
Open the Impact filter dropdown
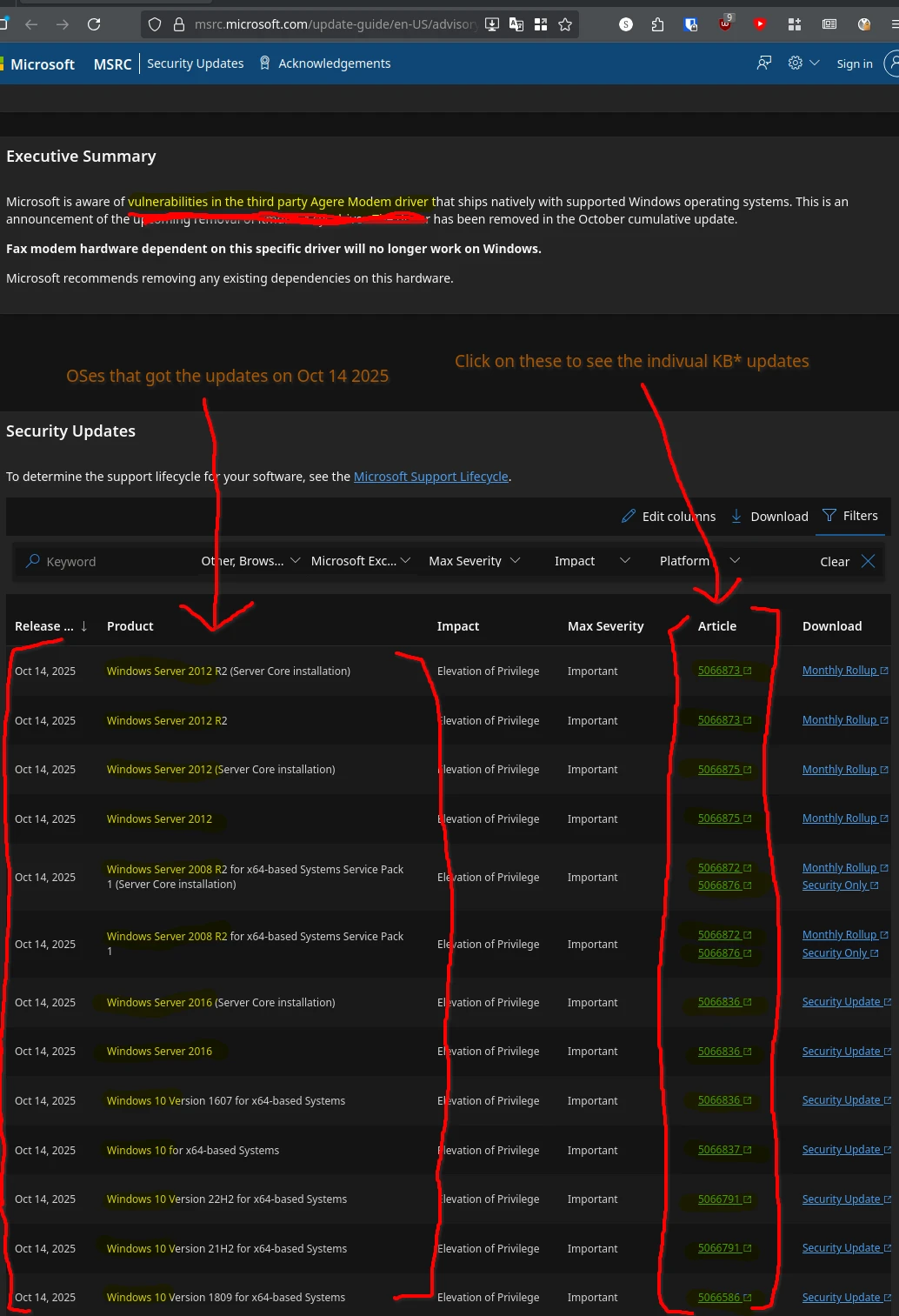591,561
